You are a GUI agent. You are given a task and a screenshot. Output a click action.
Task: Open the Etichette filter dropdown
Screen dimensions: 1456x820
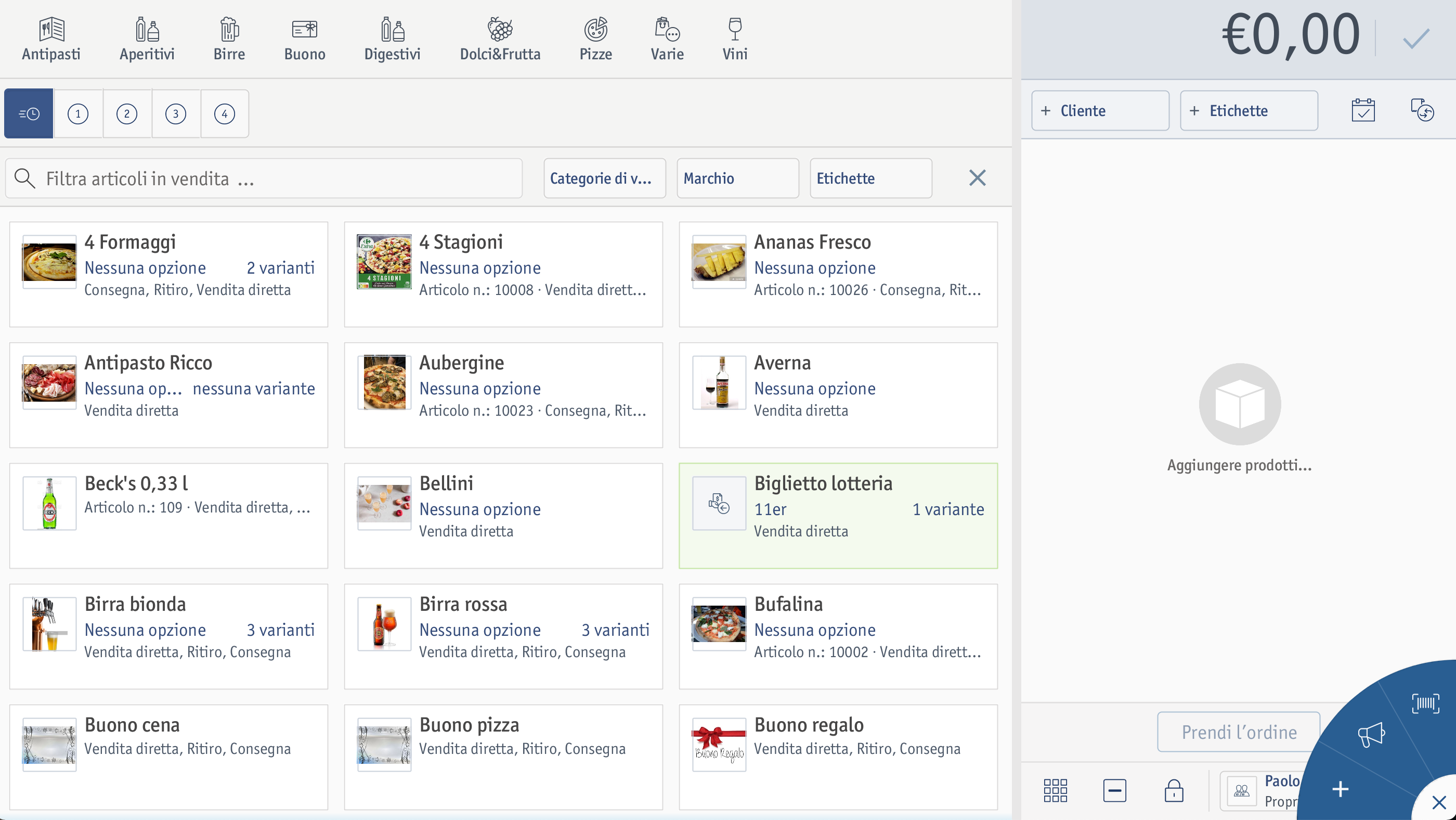tap(870, 178)
